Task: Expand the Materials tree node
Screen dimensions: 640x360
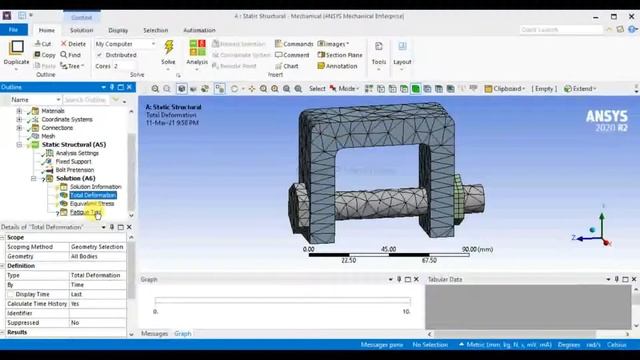Action: coord(19,111)
